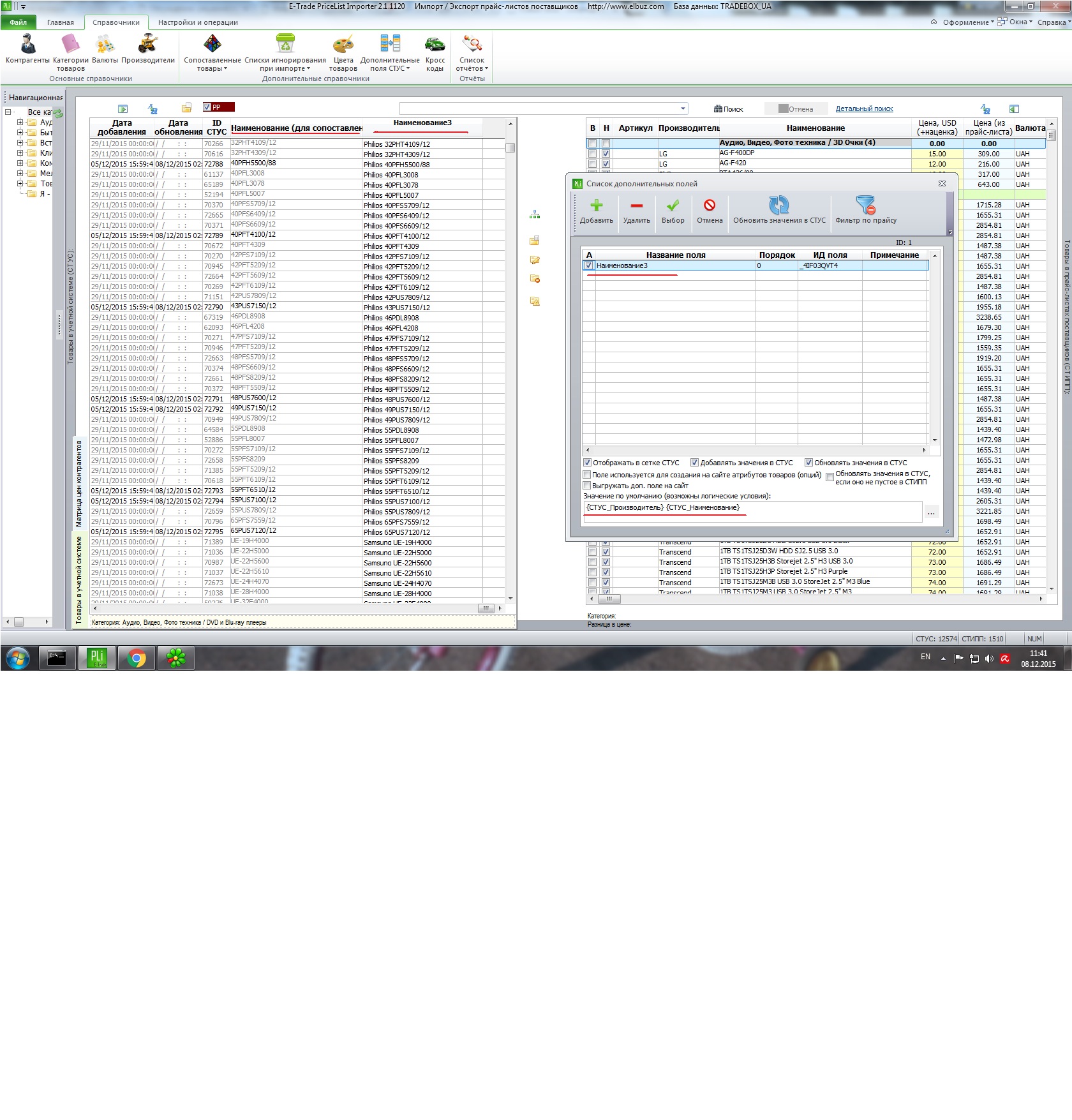Open the search combo box dropdown arrow

point(683,108)
